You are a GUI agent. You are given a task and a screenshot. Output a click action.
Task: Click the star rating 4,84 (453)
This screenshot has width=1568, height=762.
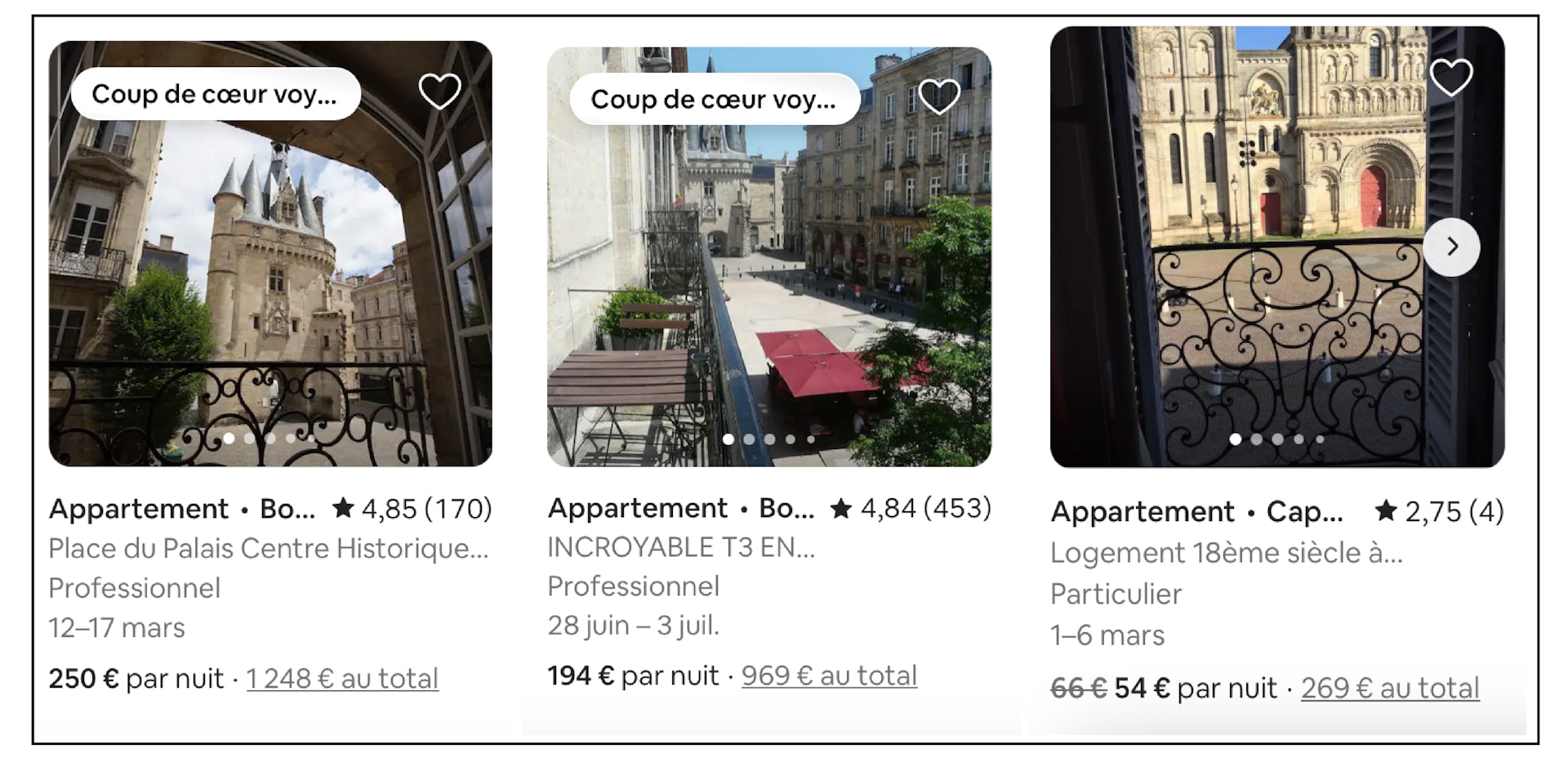(911, 508)
